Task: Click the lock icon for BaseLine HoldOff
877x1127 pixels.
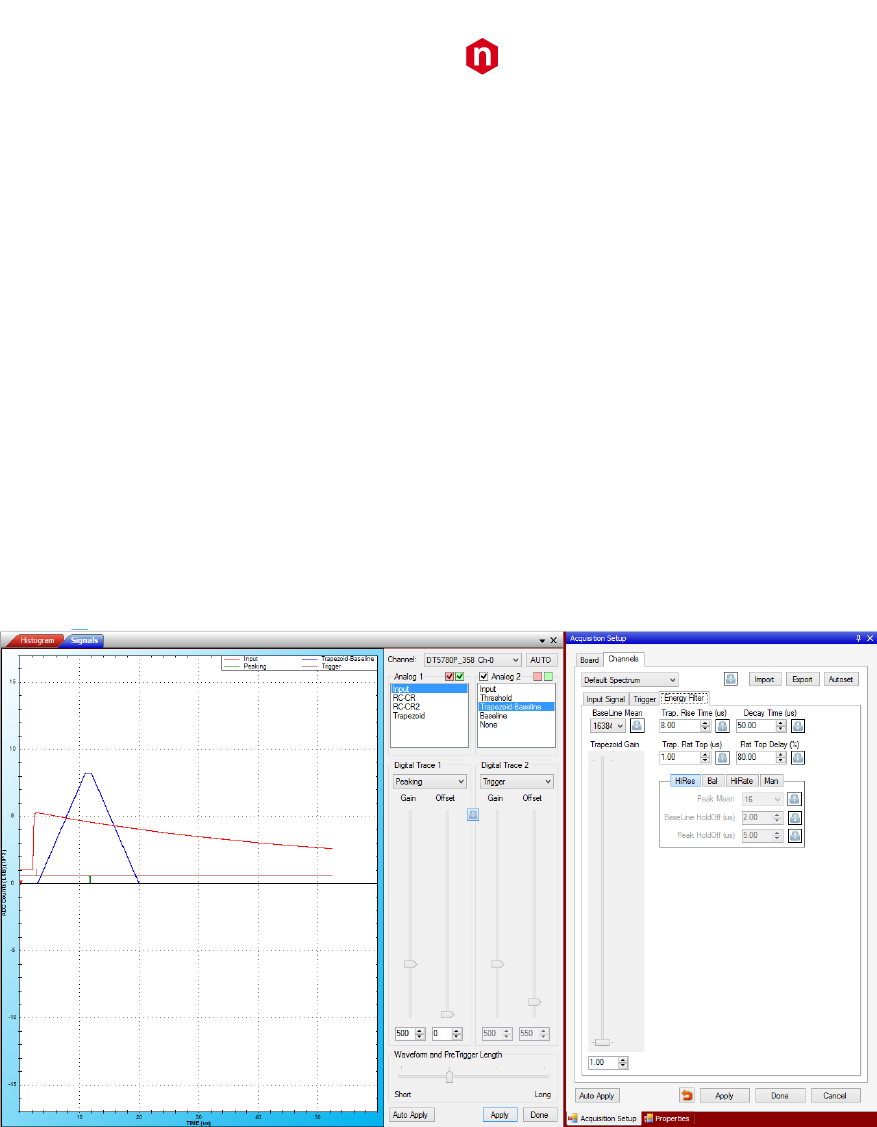Action: (x=794, y=818)
